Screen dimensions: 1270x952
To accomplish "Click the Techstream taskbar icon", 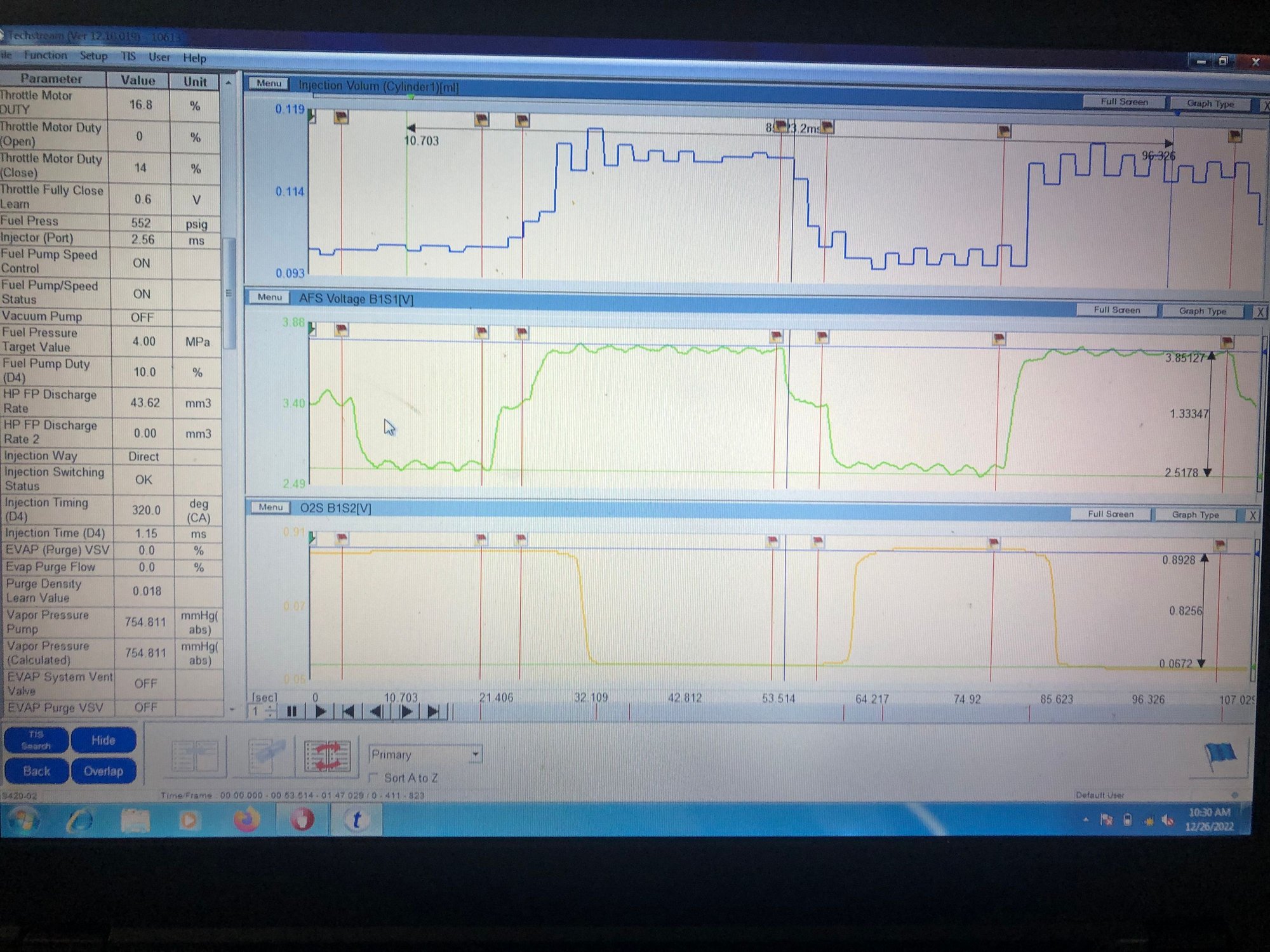I will click(x=356, y=820).
